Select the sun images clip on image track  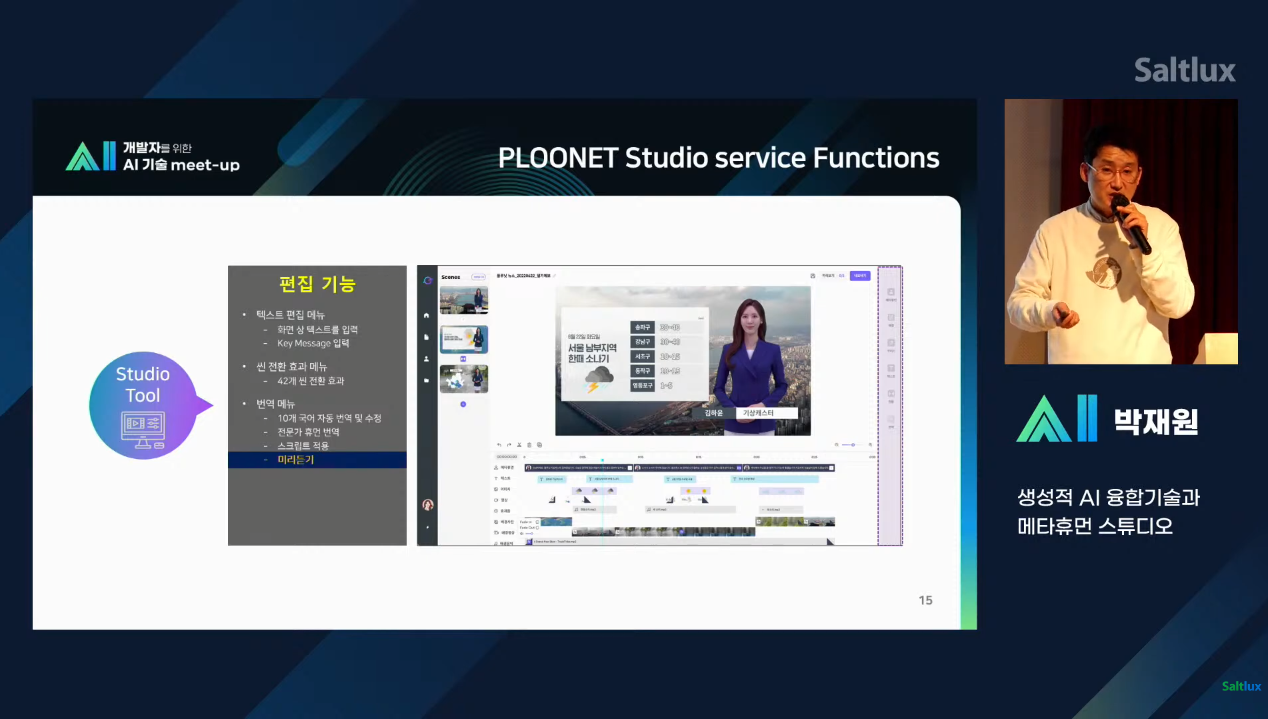[695, 491]
